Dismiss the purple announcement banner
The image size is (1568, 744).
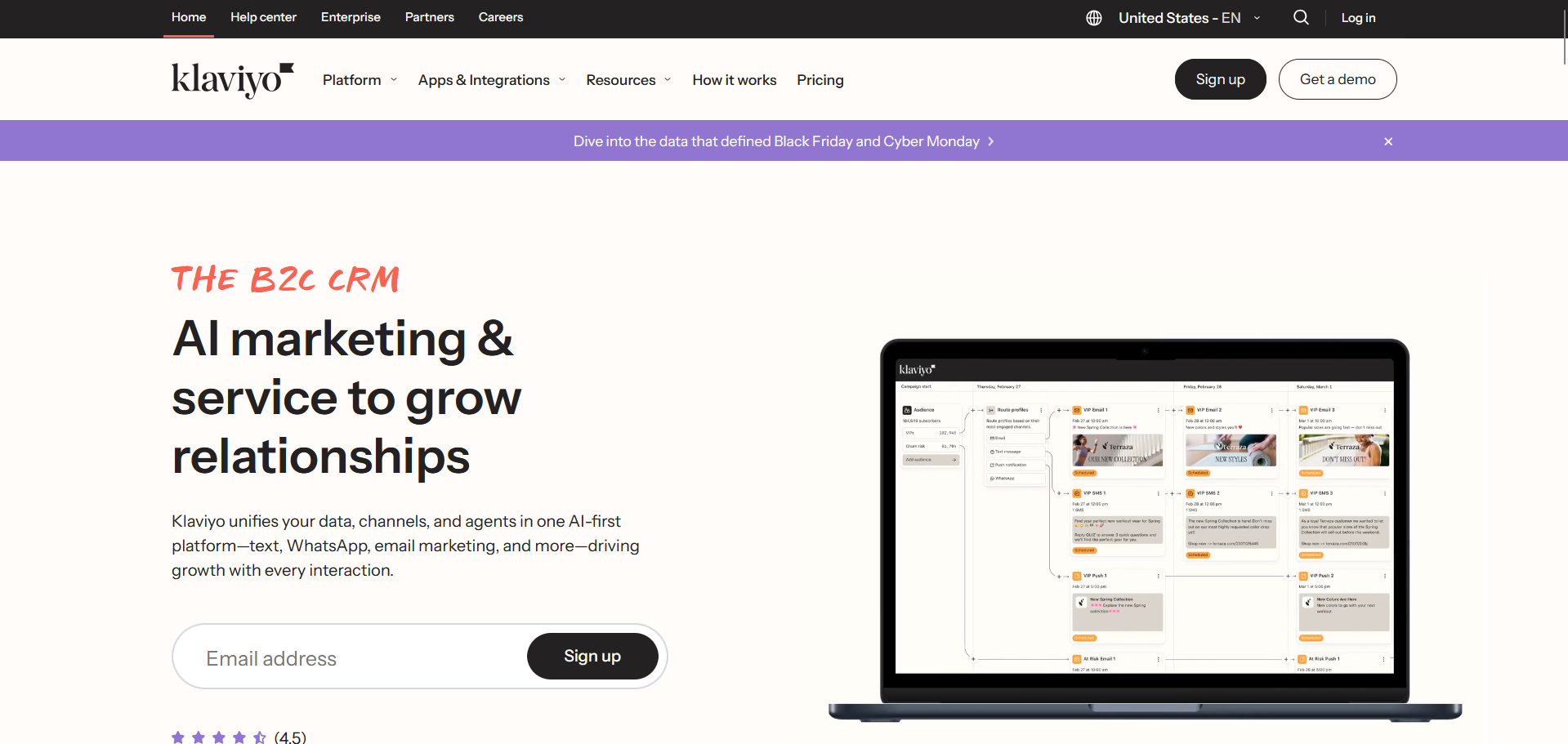point(1388,141)
